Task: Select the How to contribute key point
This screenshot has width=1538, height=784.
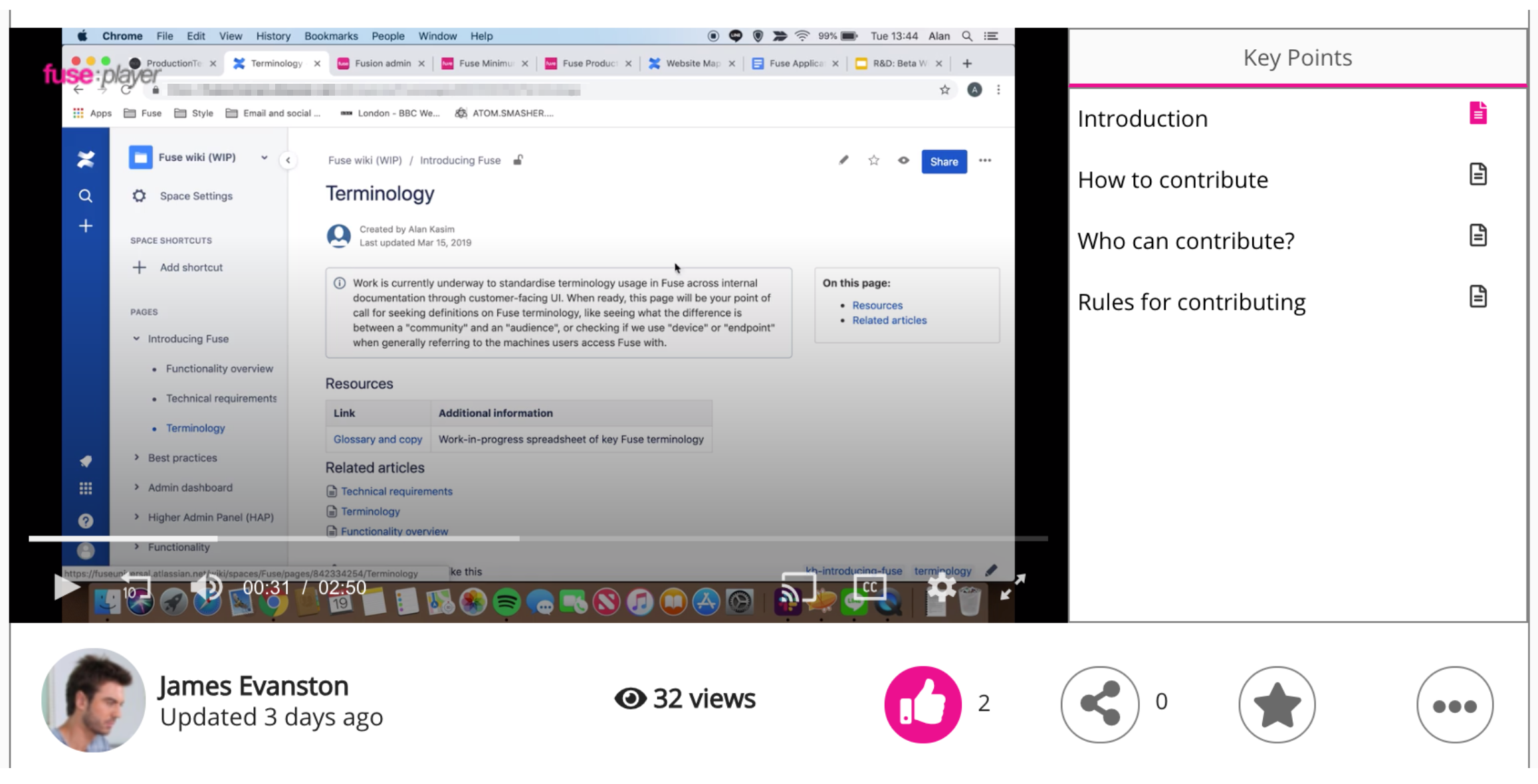Action: point(1172,180)
